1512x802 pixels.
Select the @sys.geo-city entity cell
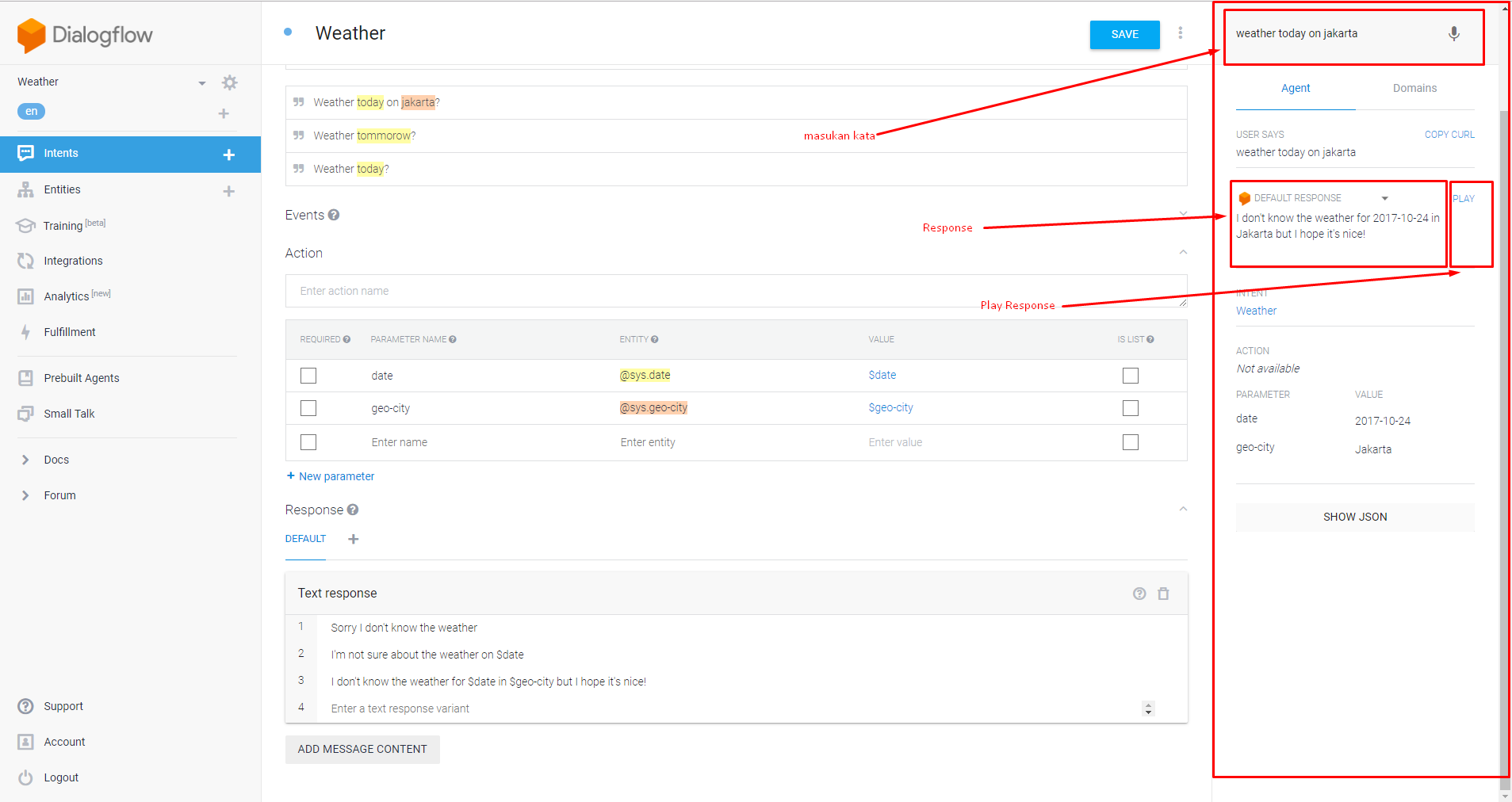point(653,407)
